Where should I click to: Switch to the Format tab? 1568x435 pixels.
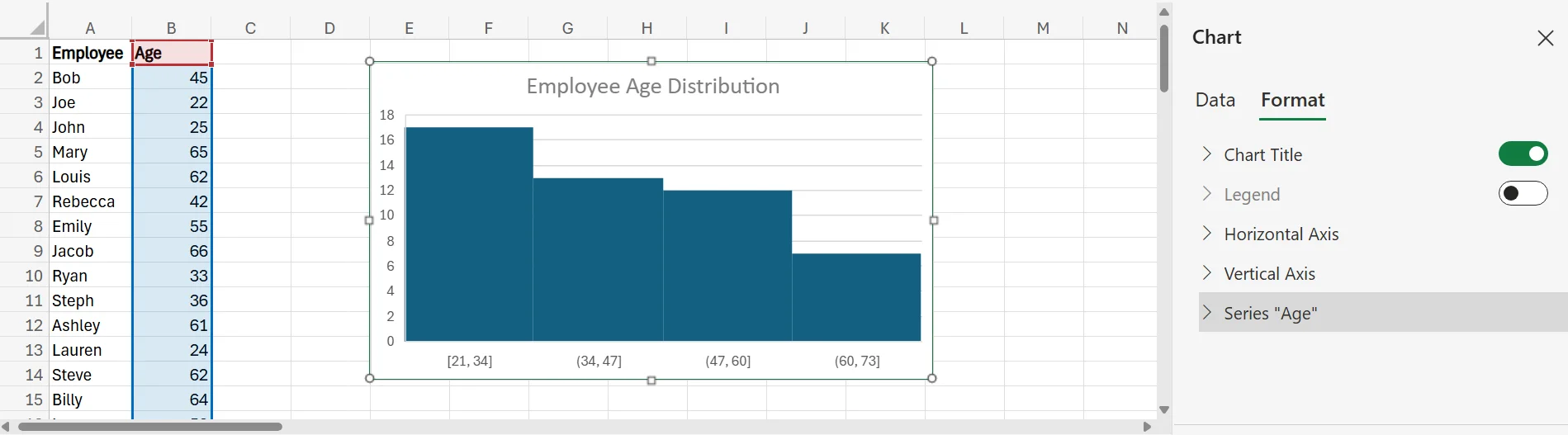[x=1292, y=101]
